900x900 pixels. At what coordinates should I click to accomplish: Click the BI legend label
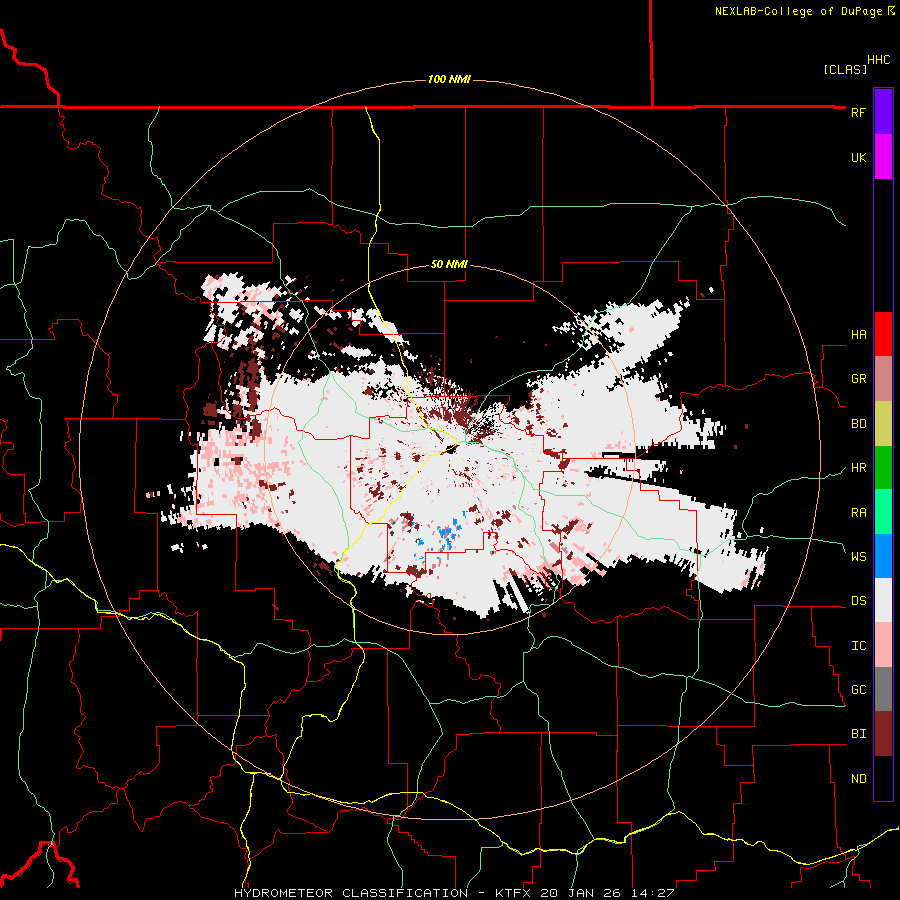858,734
